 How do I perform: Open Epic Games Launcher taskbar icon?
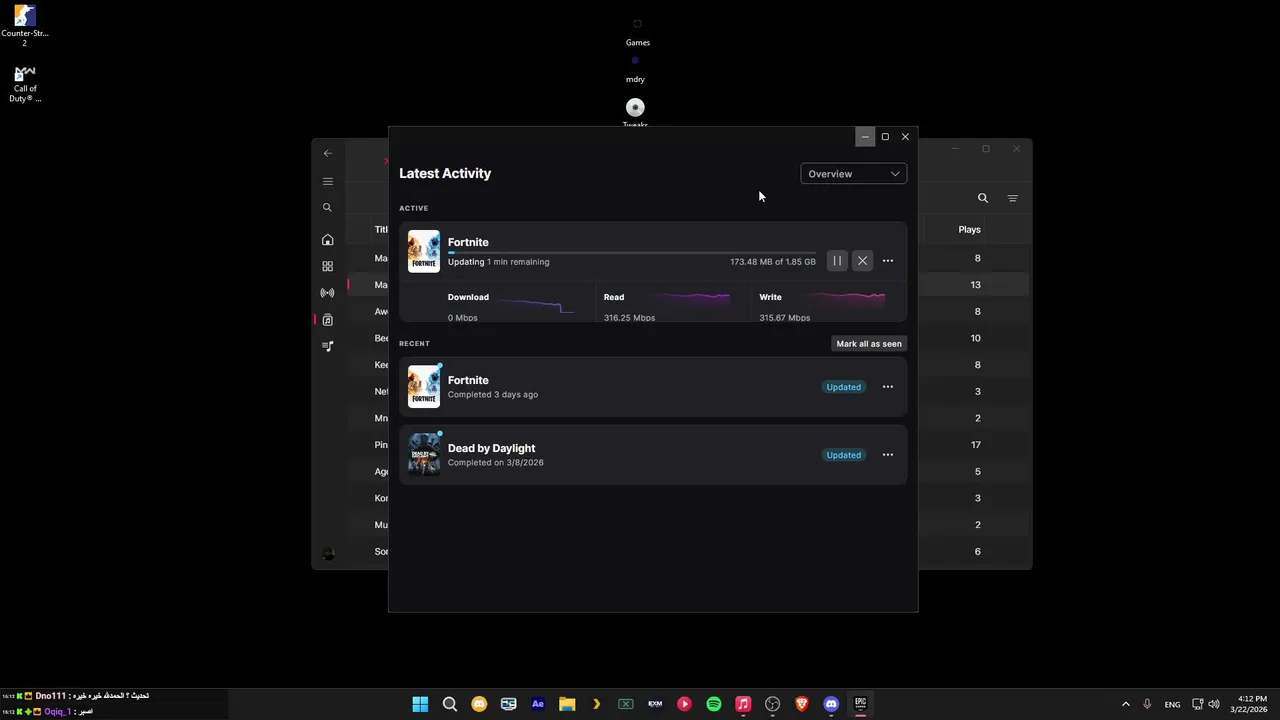point(860,704)
